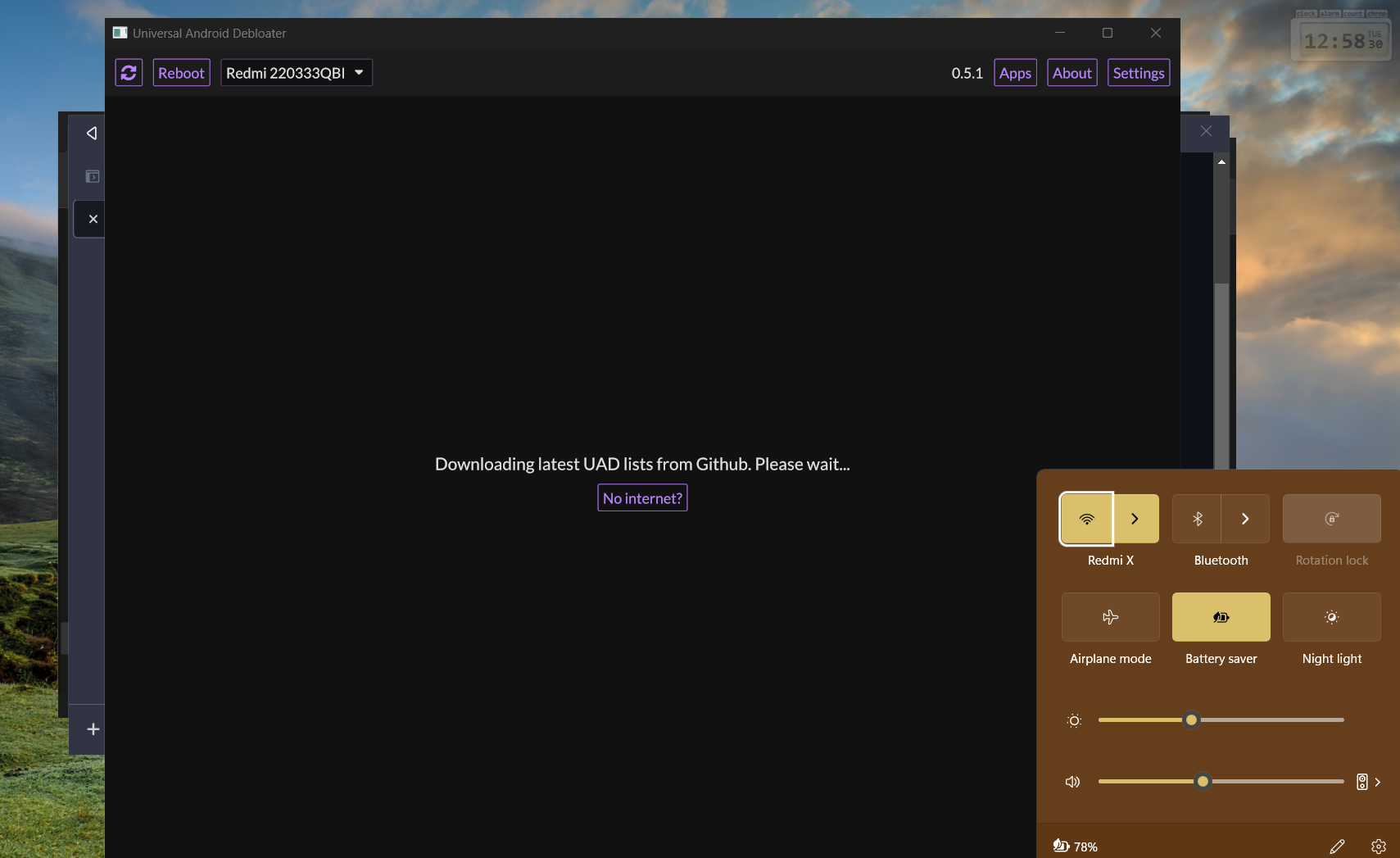Screen dimensions: 1400x858
Task: Select the alarm tab on clock widget
Action: (x=1330, y=14)
